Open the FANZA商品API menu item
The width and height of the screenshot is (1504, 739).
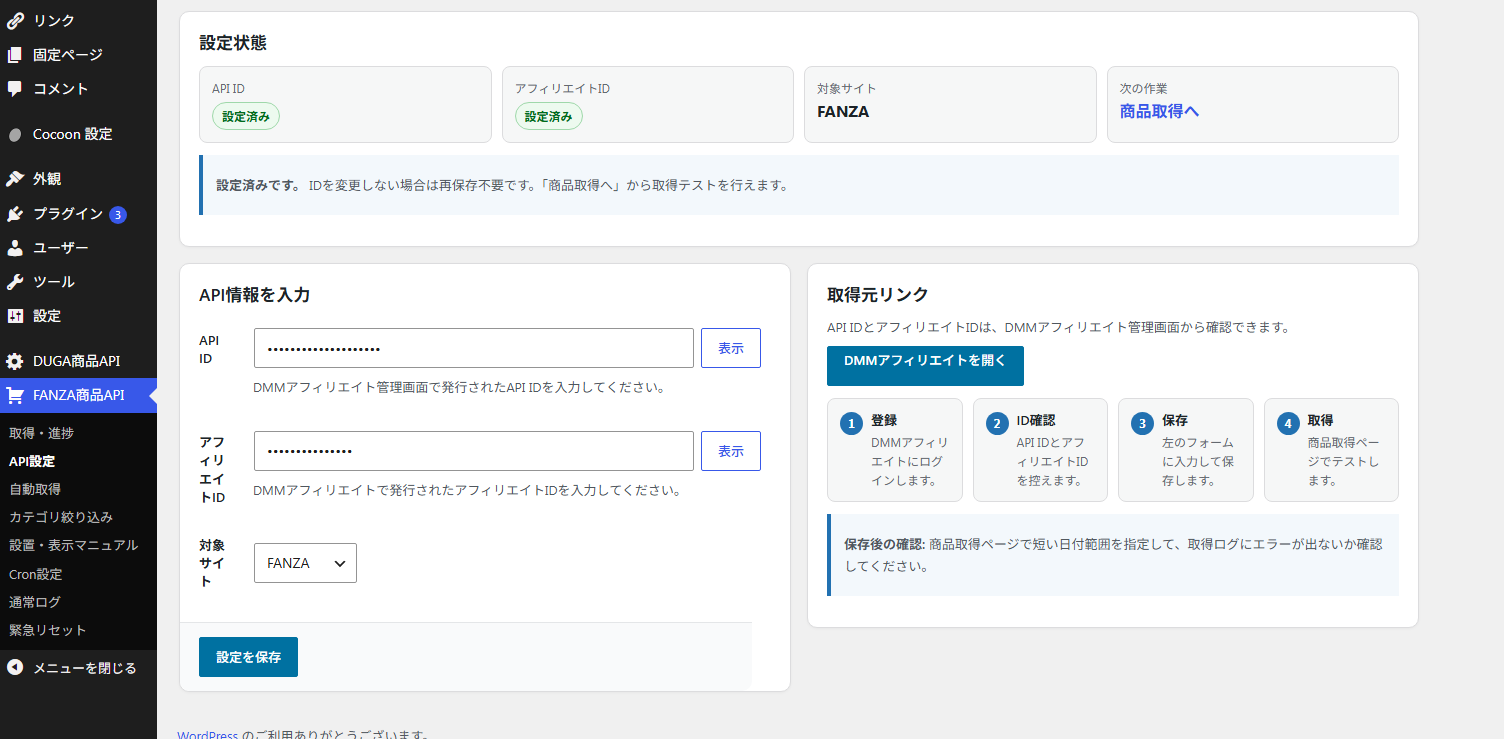pyautogui.click(x=78, y=395)
